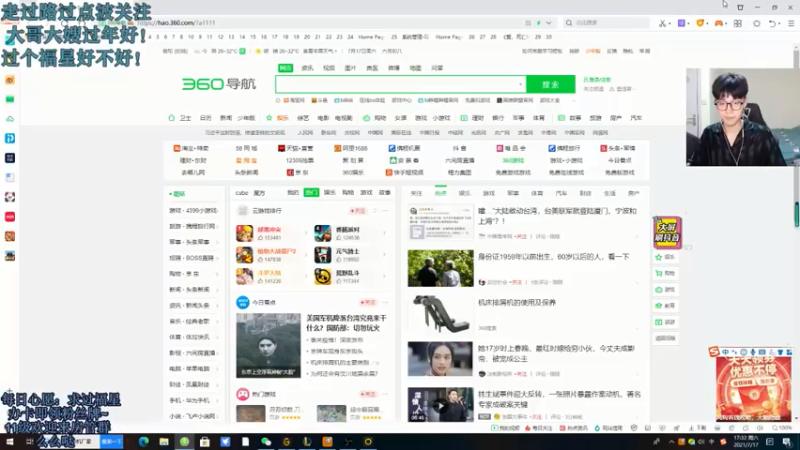Screen dimensions: 800x450
Task: Open File Explorer from the taskbar
Action: point(164,442)
